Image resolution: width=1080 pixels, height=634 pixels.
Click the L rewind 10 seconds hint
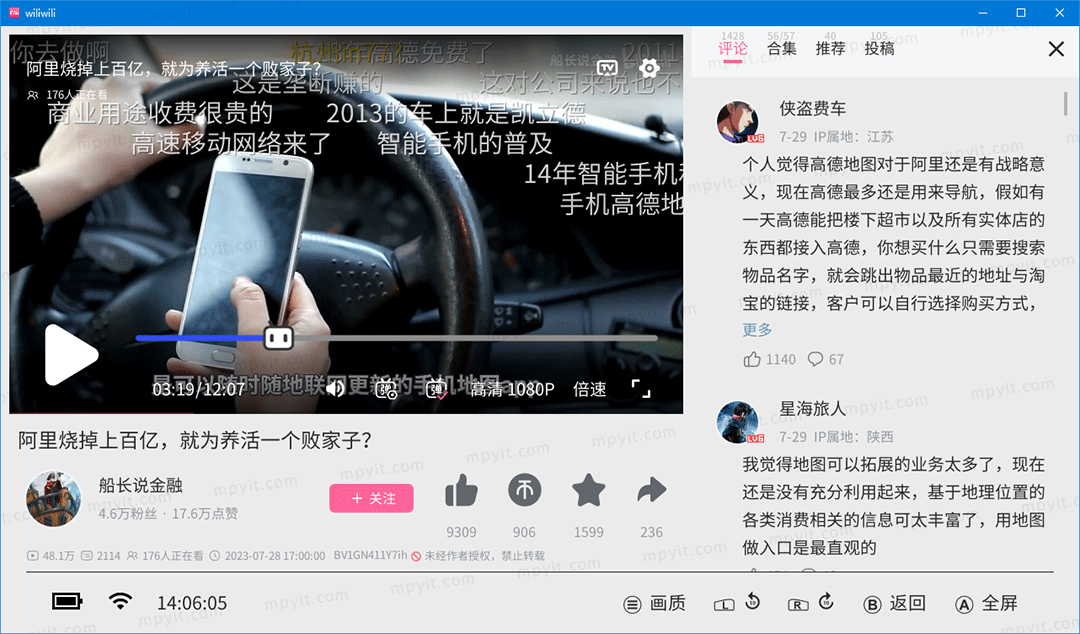point(736,603)
